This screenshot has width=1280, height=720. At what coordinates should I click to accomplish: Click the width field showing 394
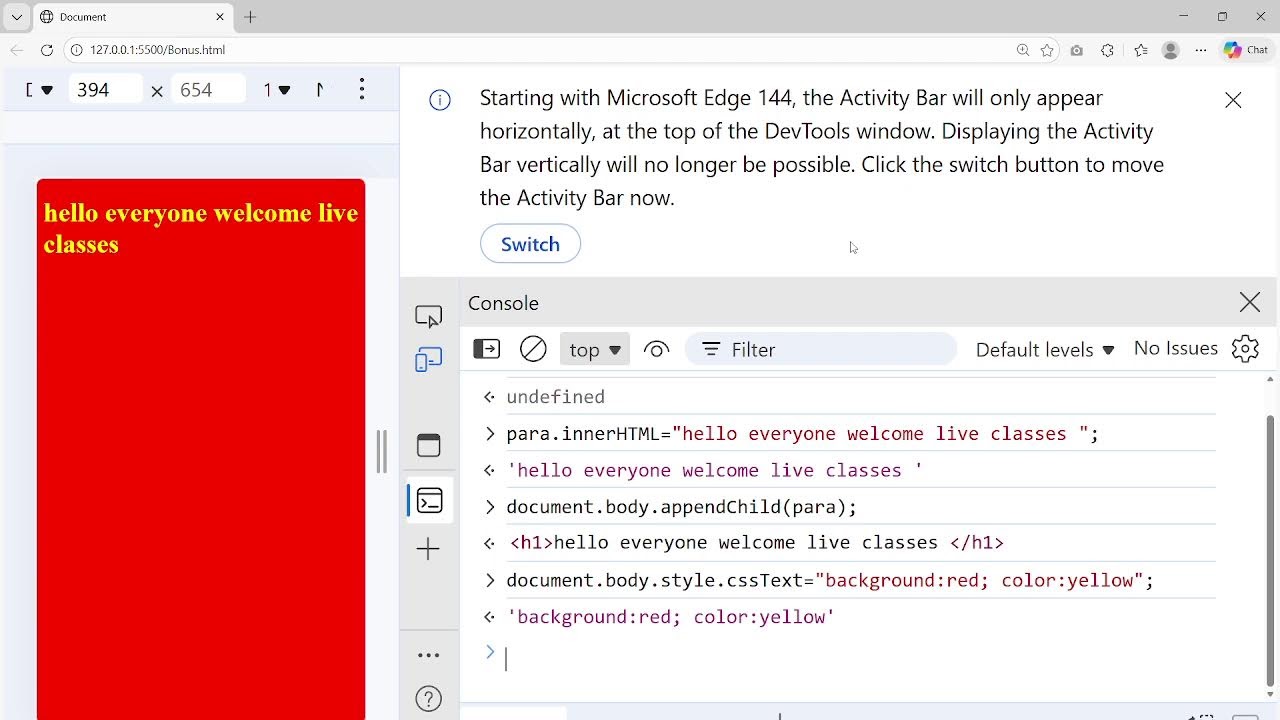[x=106, y=90]
